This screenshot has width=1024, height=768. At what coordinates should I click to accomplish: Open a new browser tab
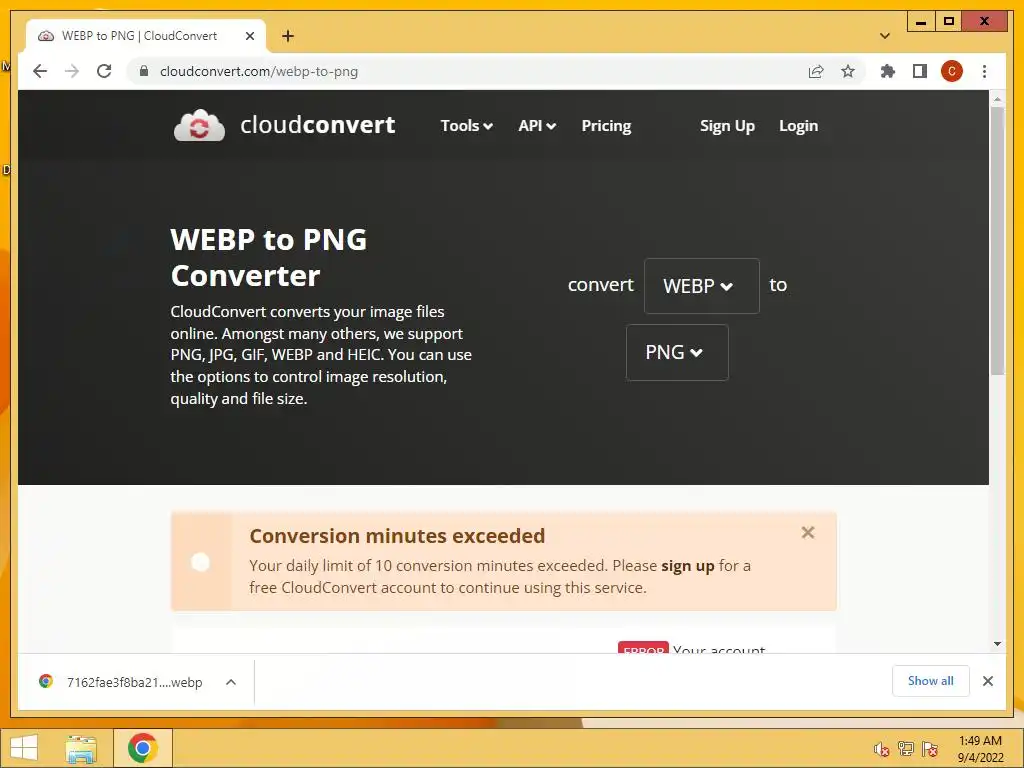click(x=288, y=36)
